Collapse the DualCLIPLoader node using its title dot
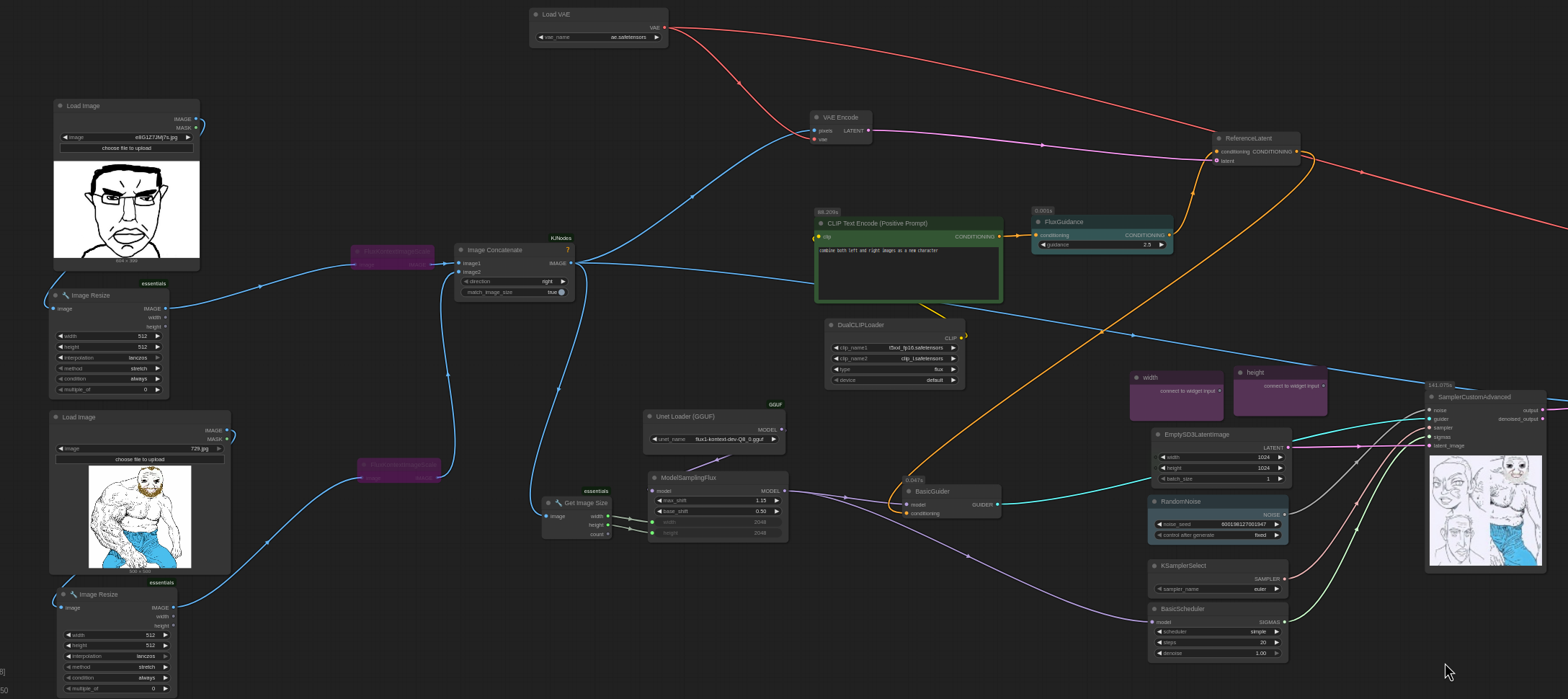Screen dimensions: 1568x699 pos(831,325)
